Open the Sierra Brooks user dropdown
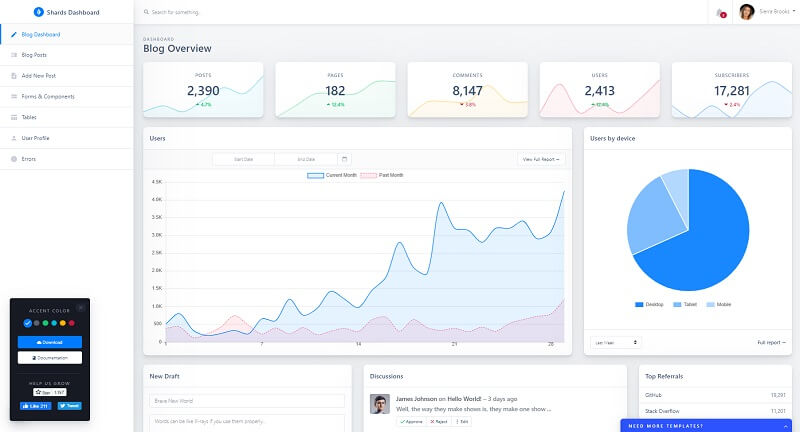800x432 pixels. 766,12
